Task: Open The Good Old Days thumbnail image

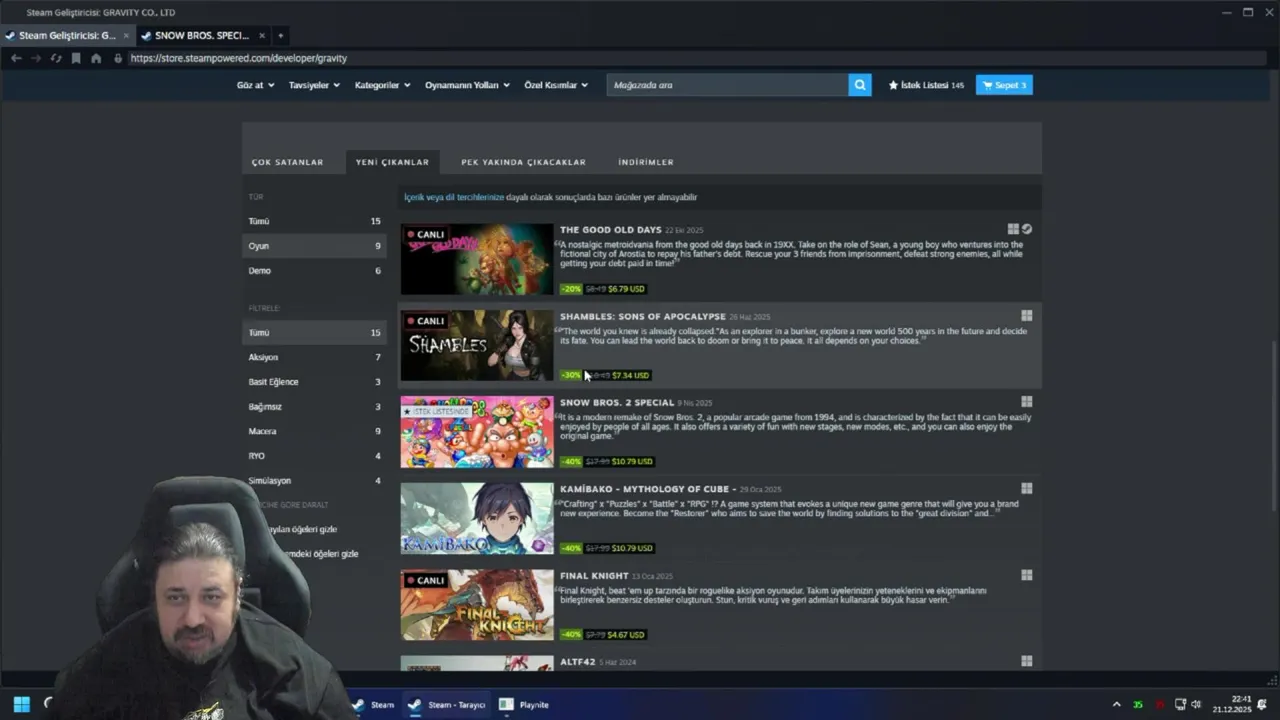Action: (x=477, y=259)
